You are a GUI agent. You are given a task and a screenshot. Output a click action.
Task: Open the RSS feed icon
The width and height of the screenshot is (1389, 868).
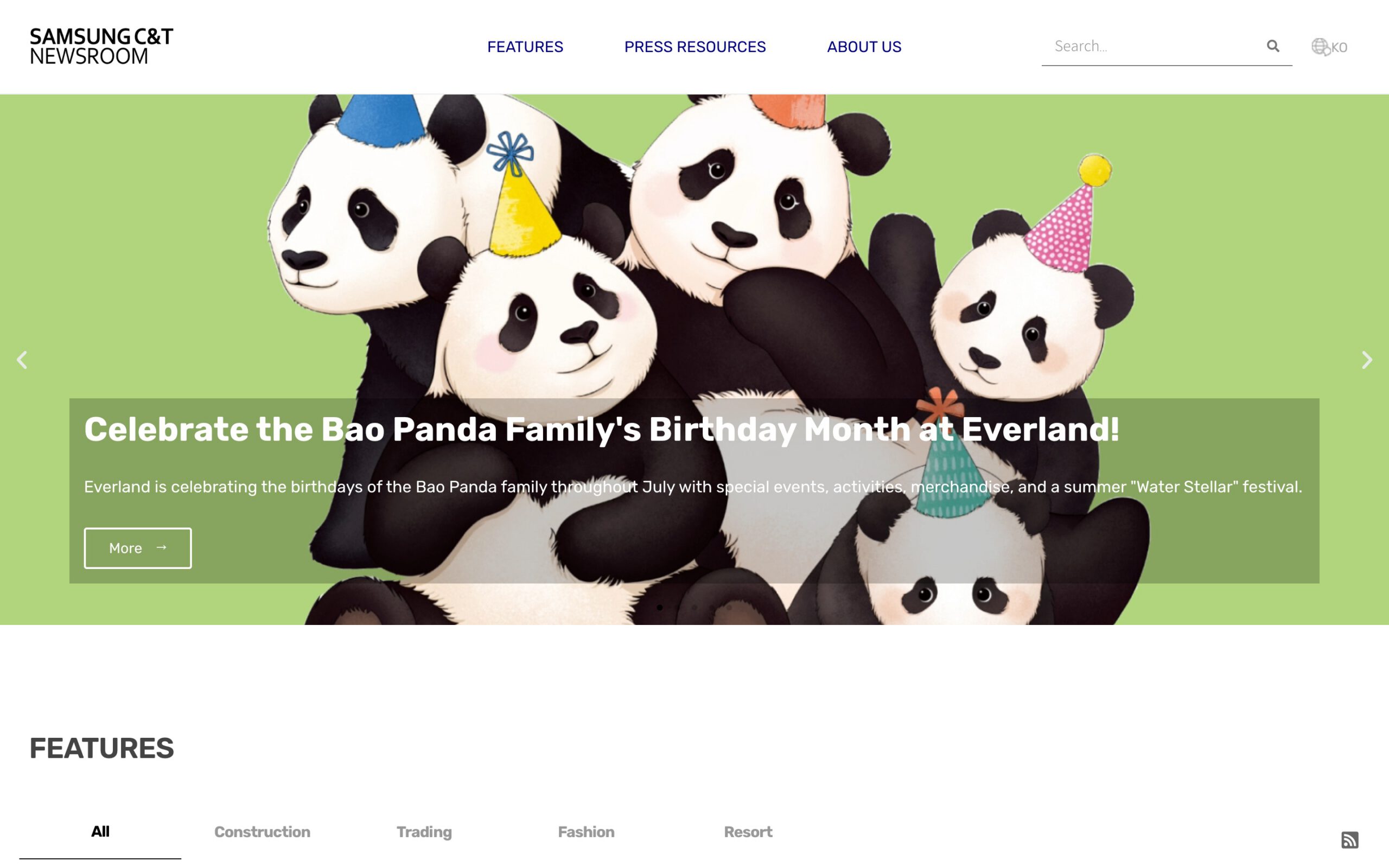1349,839
